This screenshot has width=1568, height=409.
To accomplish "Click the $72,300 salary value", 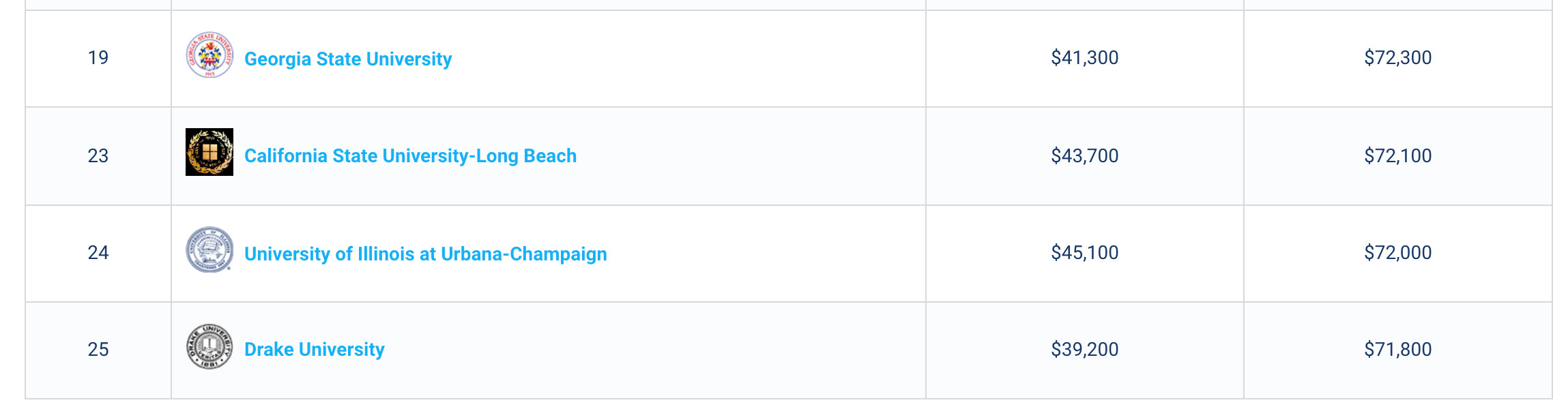I will (1398, 58).
